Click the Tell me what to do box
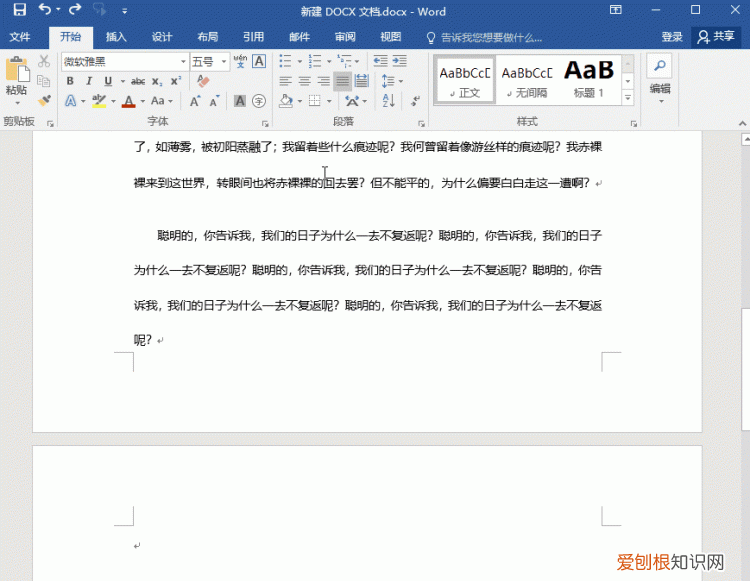The width and height of the screenshot is (750, 581). [484, 37]
